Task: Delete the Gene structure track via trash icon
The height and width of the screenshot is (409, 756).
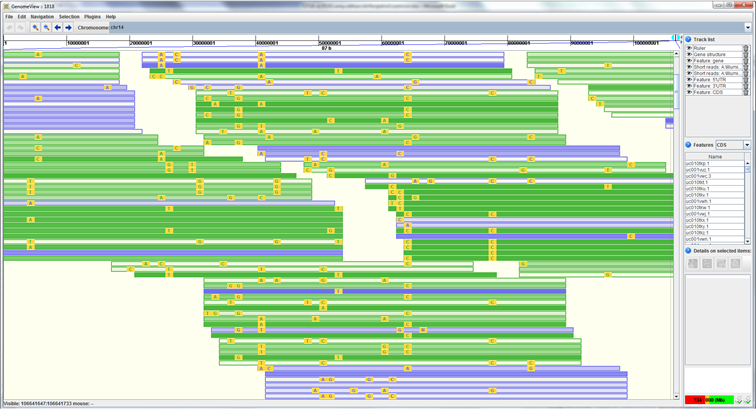Action: (745, 55)
